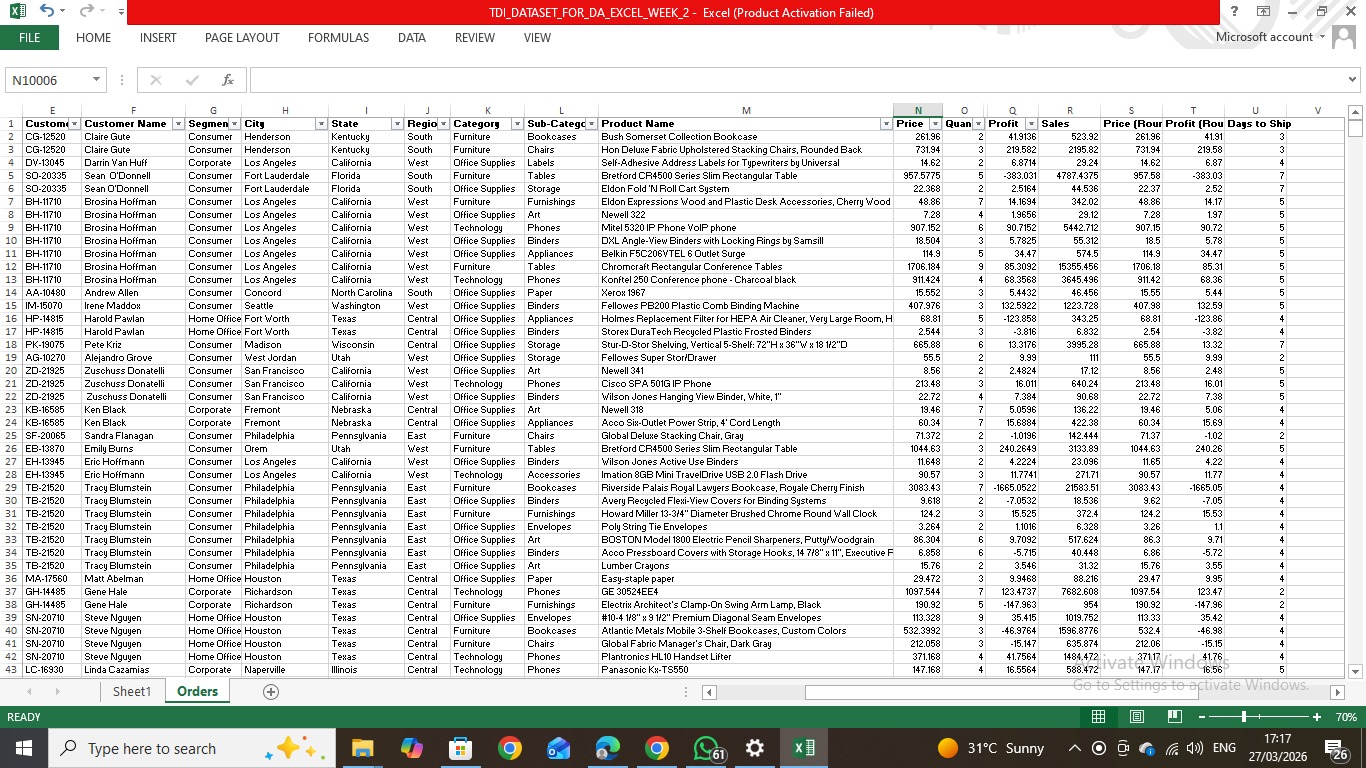Image resolution: width=1366 pixels, height=768 pixels.
Task: Select Normal view icon in status bar
Action: [x=1098, y=717]
